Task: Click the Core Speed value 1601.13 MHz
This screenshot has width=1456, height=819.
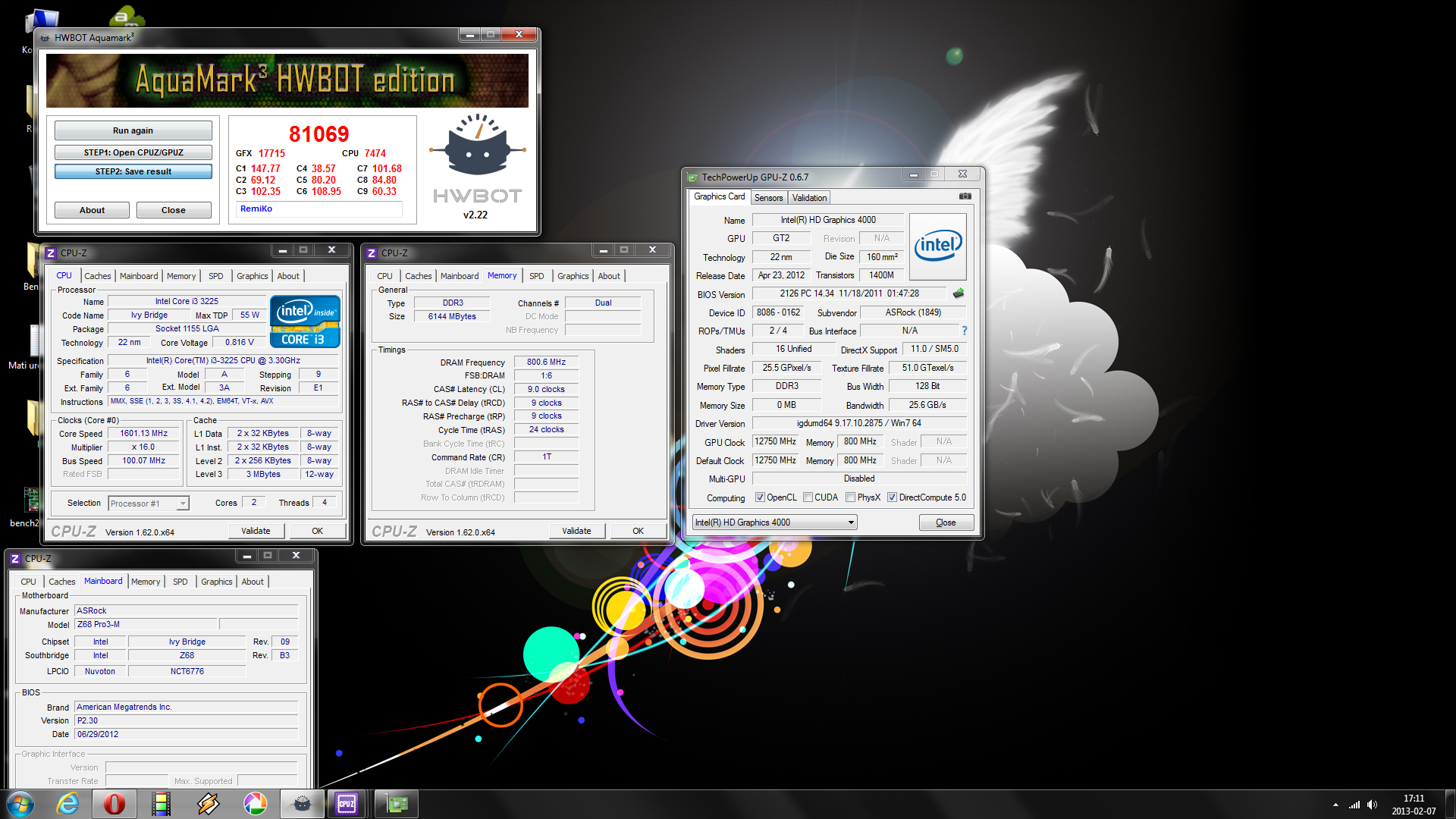Action: coord(143,434)
